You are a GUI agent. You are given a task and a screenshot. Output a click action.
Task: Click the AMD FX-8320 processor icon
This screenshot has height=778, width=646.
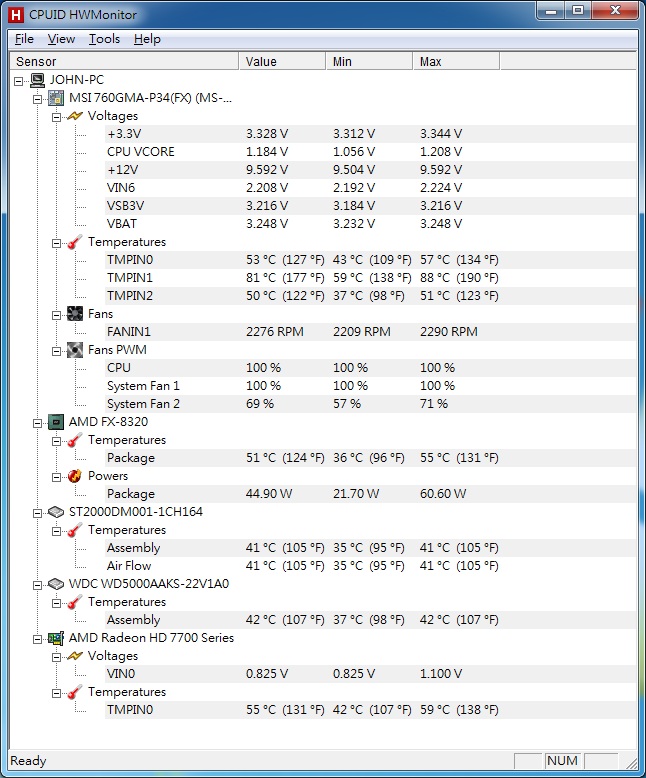coord(56,422)
